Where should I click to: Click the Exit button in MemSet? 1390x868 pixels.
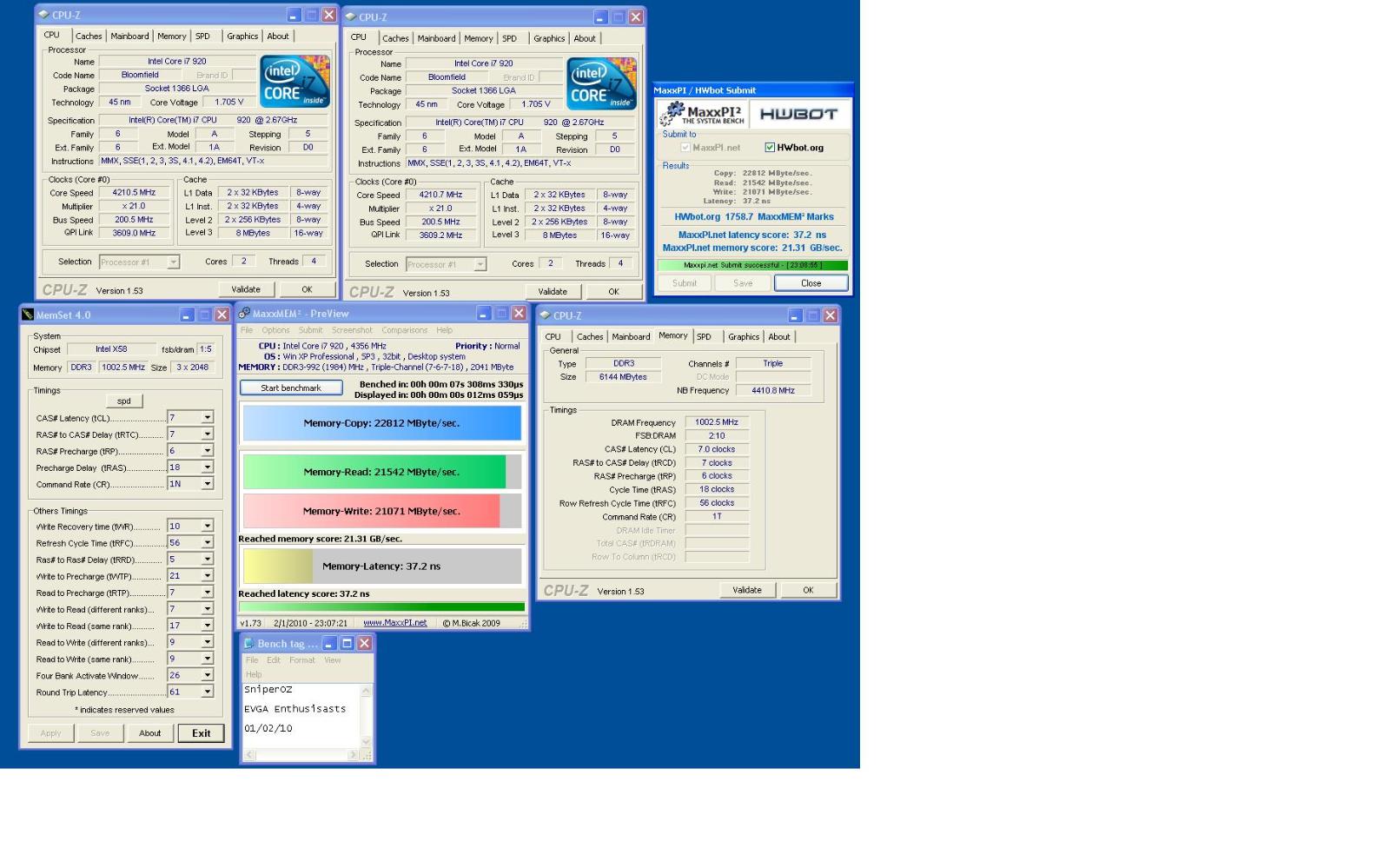(202, 733)
